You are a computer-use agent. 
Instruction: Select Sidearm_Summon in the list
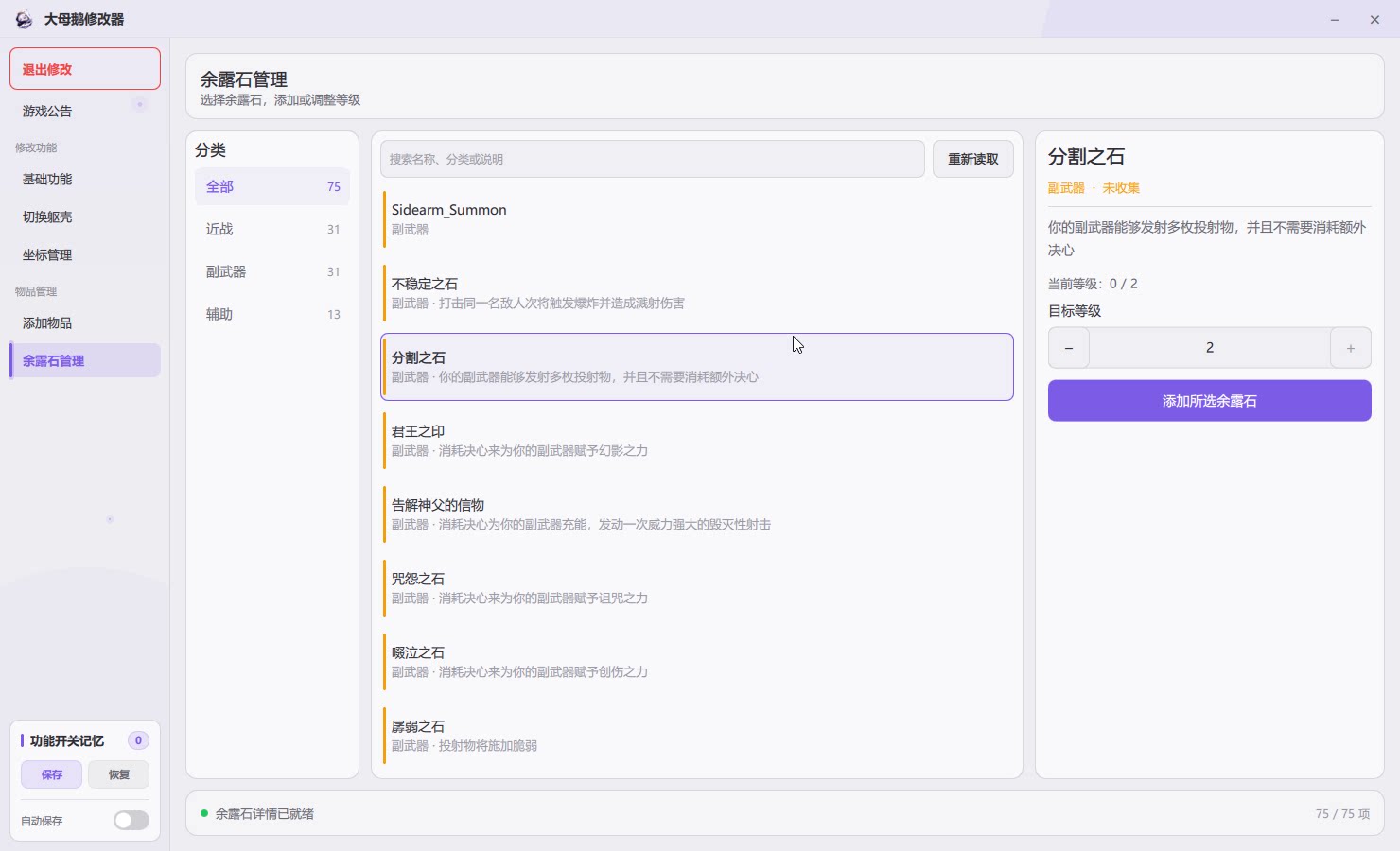(x=697, y=218)
